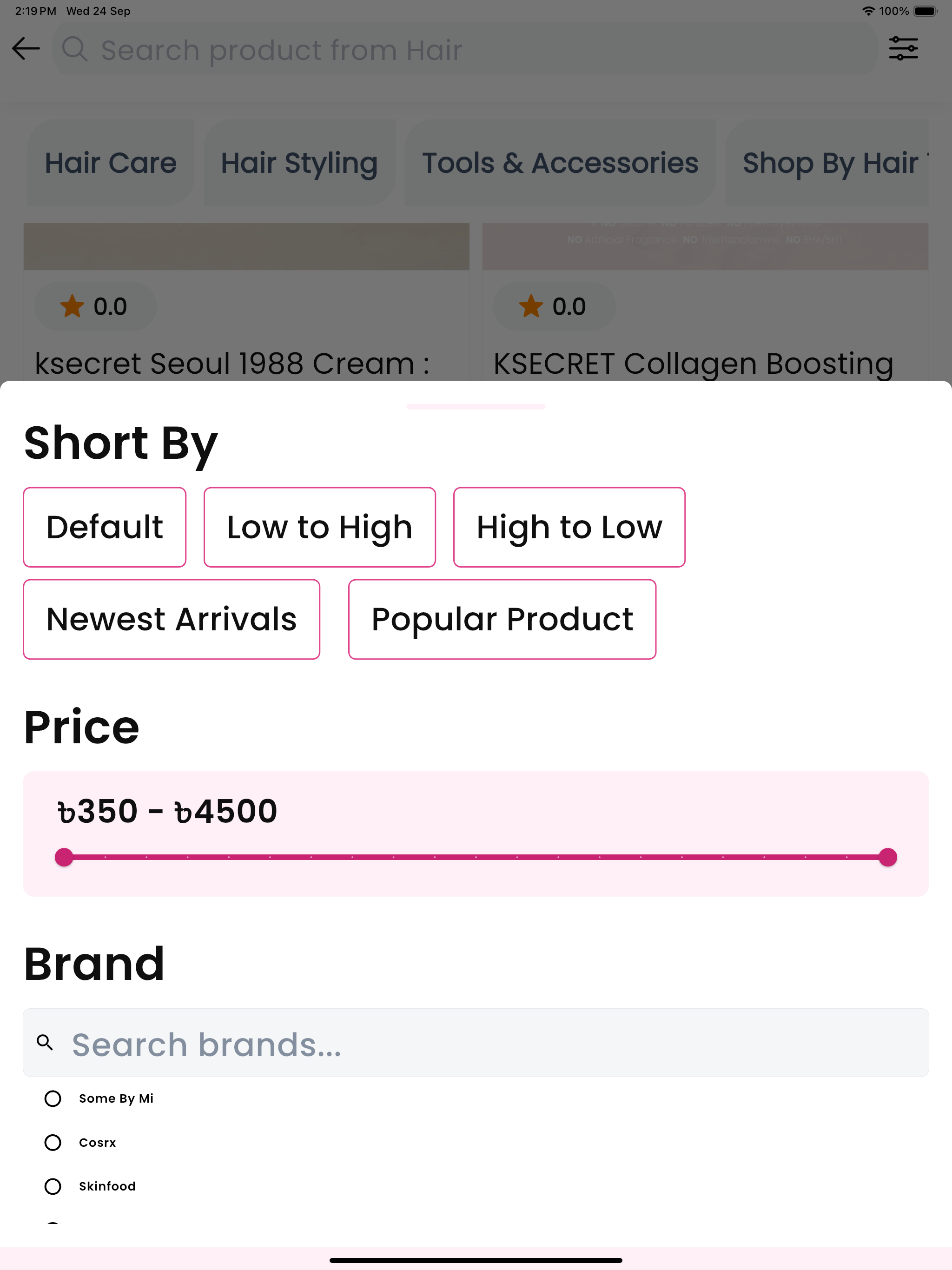Tap the battery icon in status bar
The width and height of the screenshot is (952, 1270).
click(926, 11)
